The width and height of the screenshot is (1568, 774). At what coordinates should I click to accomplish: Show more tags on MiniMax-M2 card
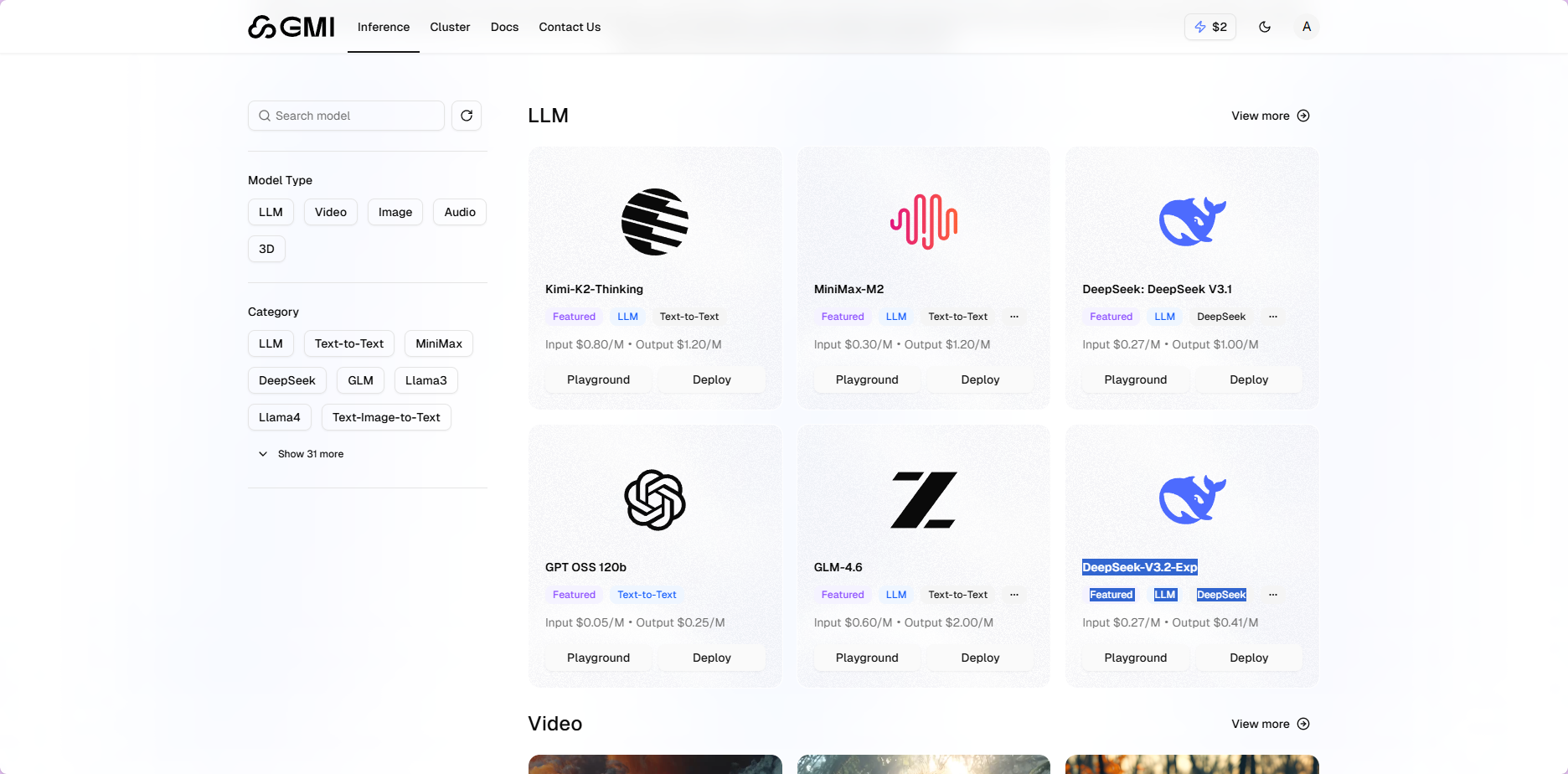[x=1014, y=317]
